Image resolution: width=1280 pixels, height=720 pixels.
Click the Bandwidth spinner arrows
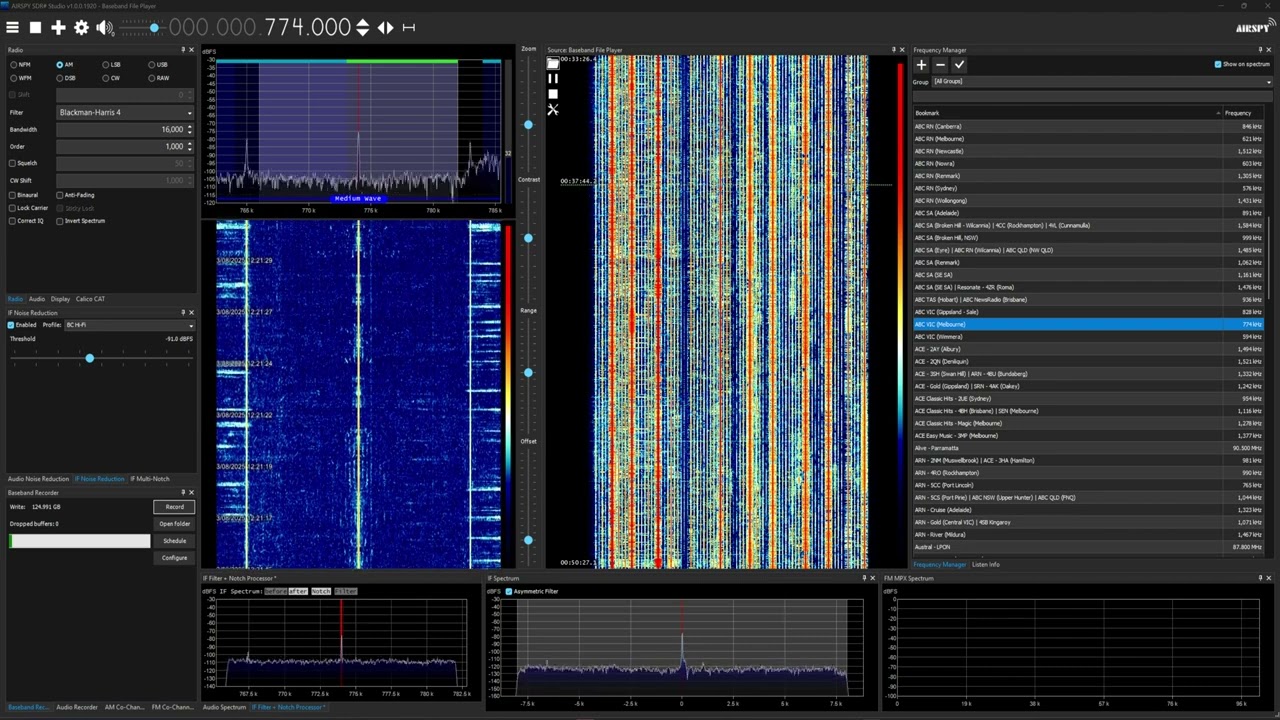click(x=189, y=129)
